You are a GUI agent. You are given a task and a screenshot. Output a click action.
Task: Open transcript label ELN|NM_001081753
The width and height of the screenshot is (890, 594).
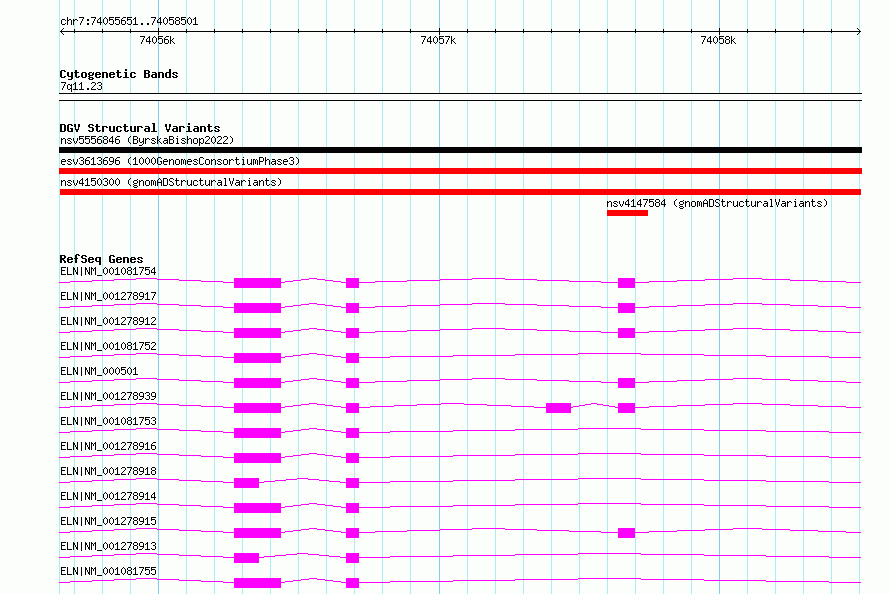(108, 421)
